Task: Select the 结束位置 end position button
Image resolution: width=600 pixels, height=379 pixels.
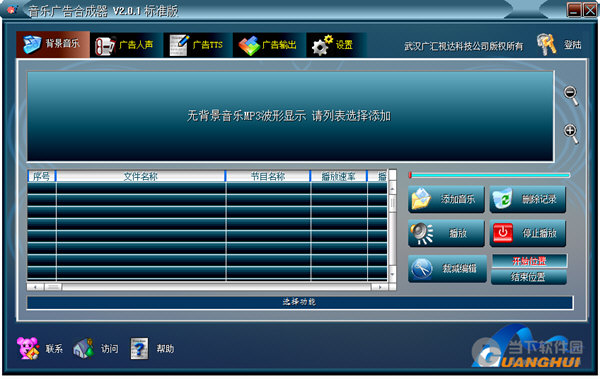Action: point(528,277)
